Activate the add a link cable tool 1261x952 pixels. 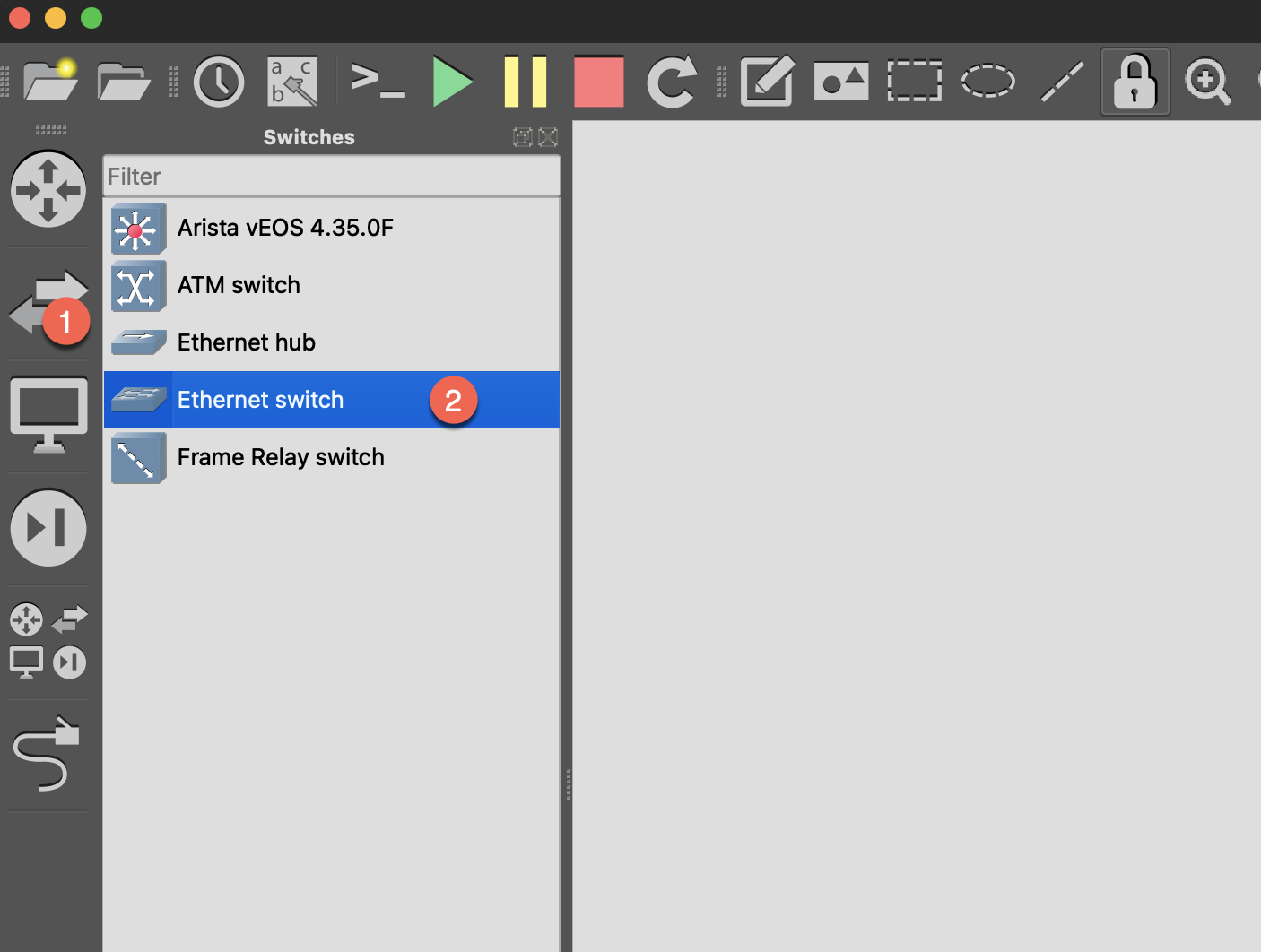[47, 754]
